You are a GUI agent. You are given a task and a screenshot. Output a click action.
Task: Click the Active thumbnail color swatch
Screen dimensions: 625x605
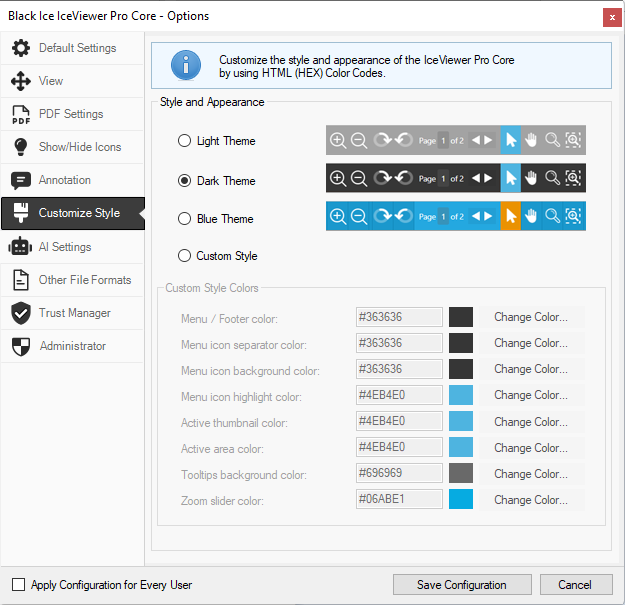[461, 421]
